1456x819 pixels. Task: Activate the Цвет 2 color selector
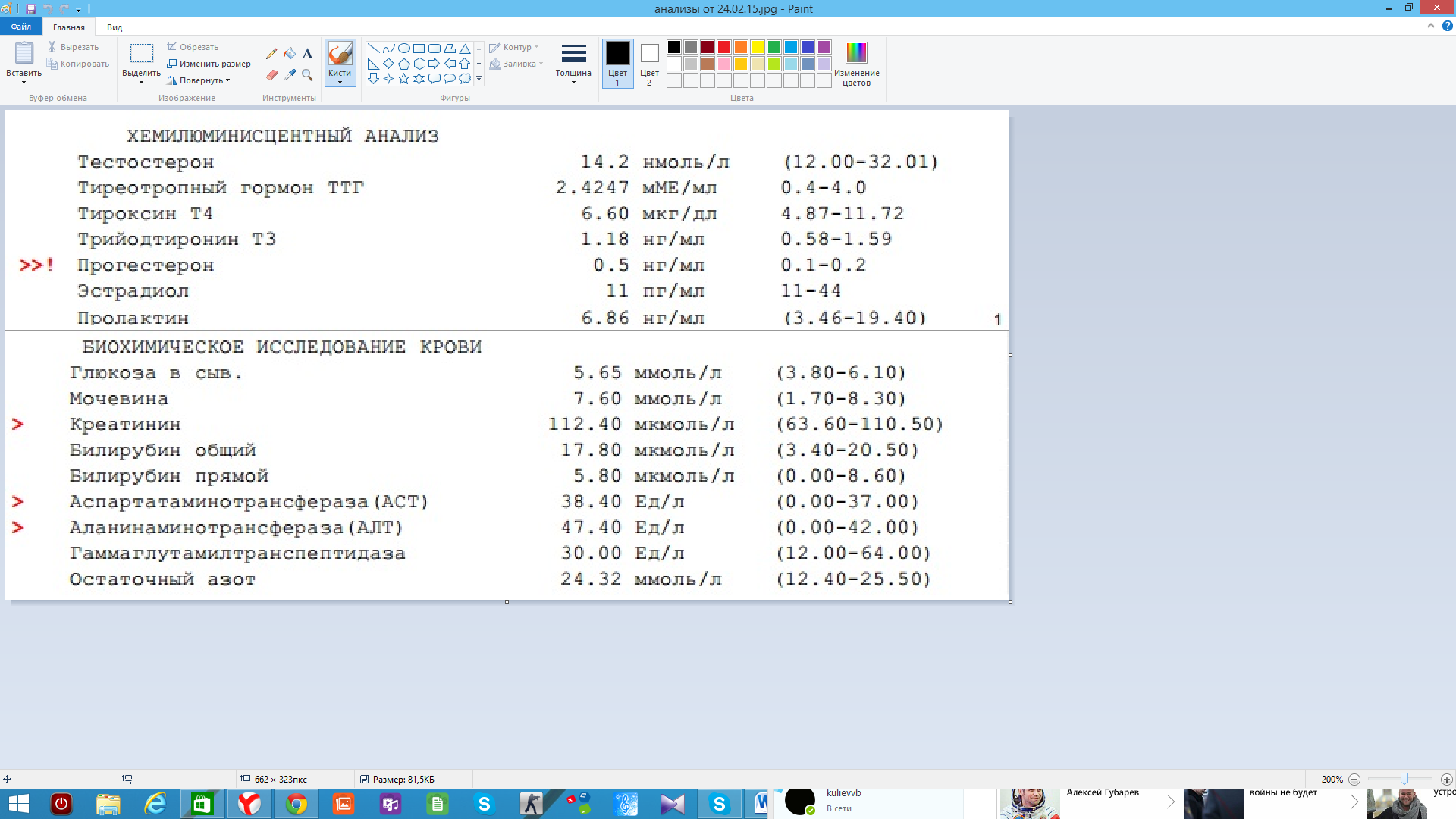click(649, 62)
